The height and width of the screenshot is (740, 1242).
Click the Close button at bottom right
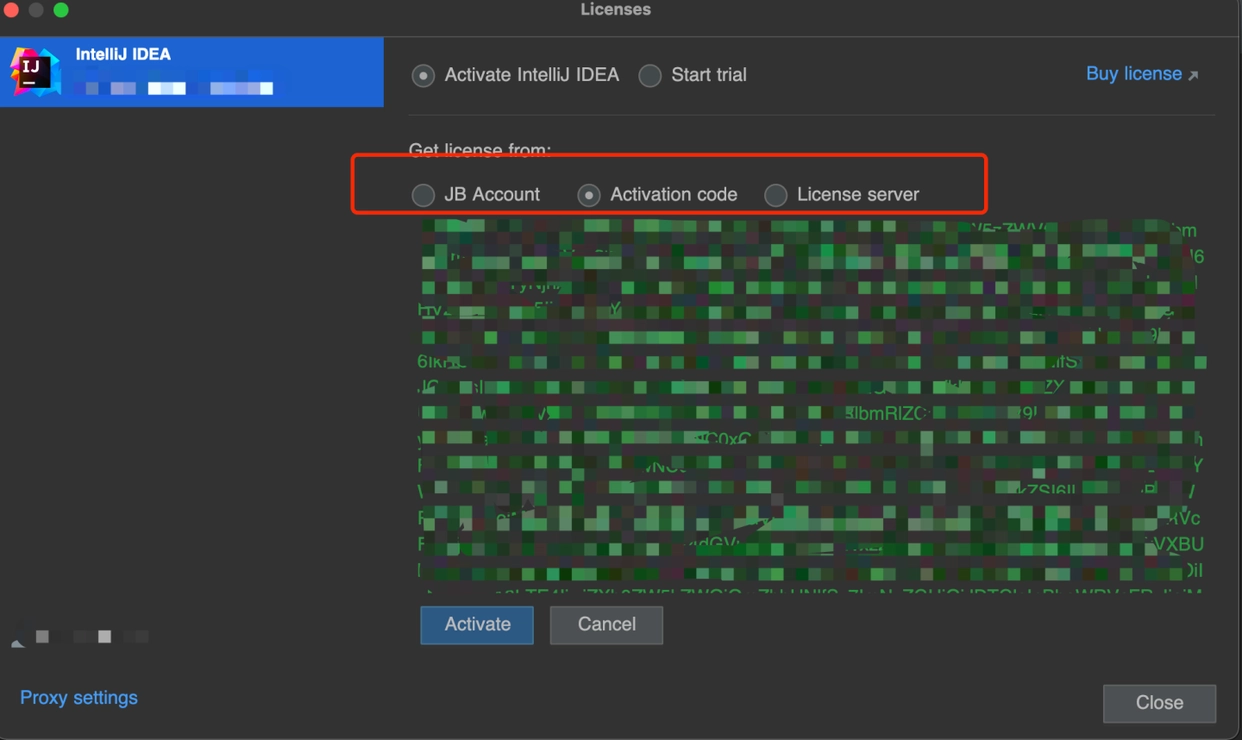(1159, 703)
